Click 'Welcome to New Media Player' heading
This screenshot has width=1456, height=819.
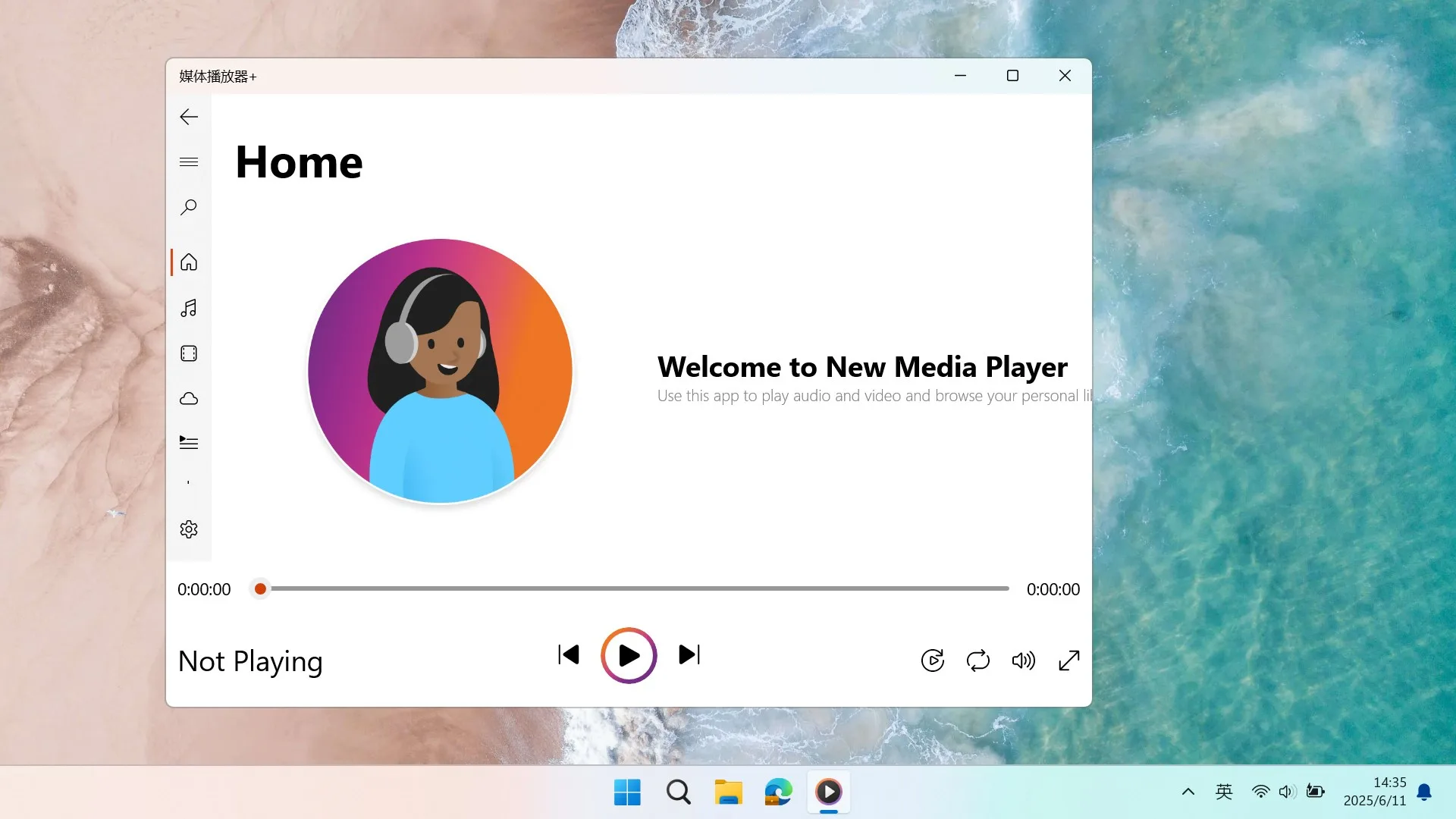862,367
